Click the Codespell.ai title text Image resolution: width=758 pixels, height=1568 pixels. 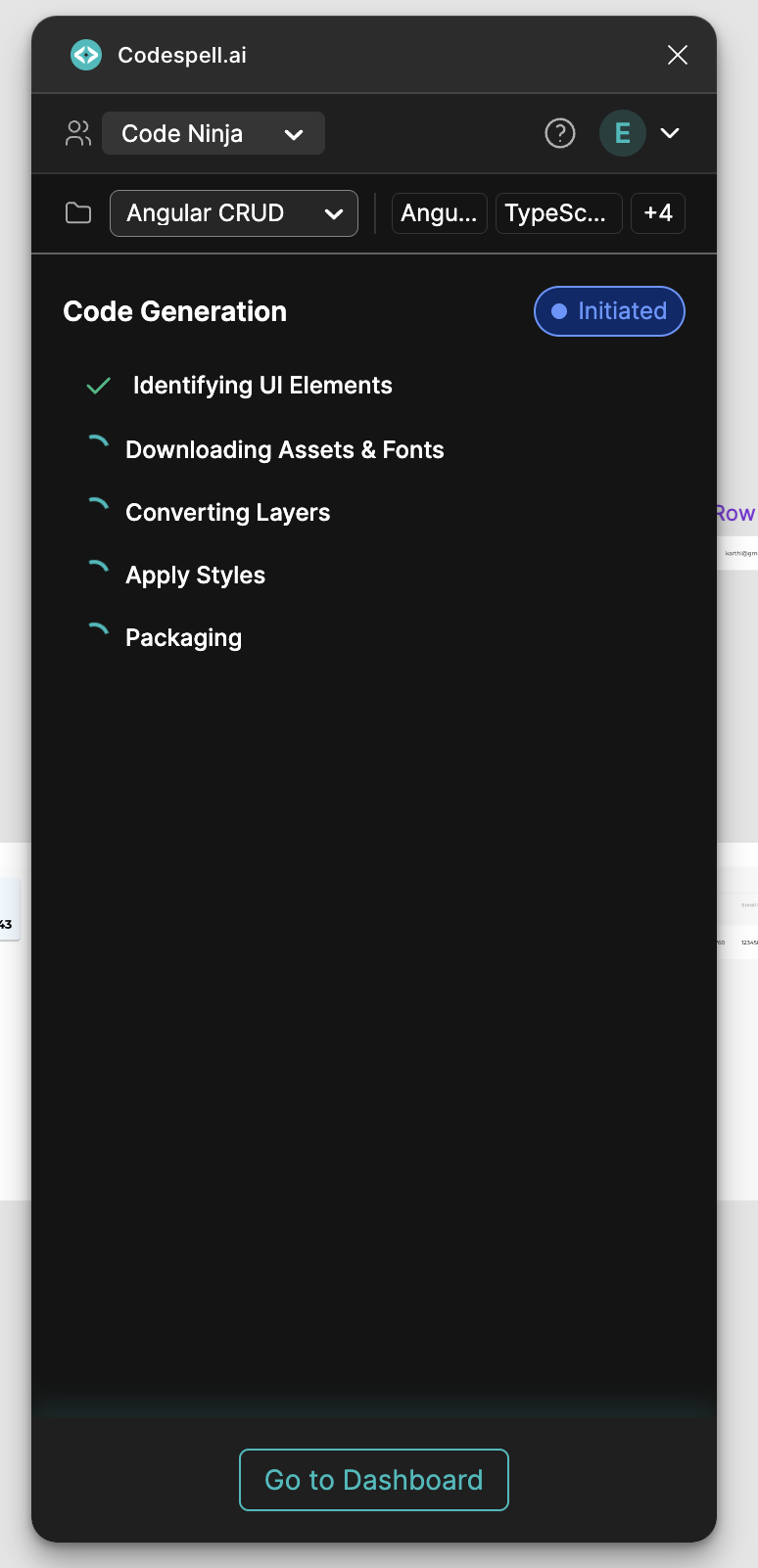[x=182, y=56]
